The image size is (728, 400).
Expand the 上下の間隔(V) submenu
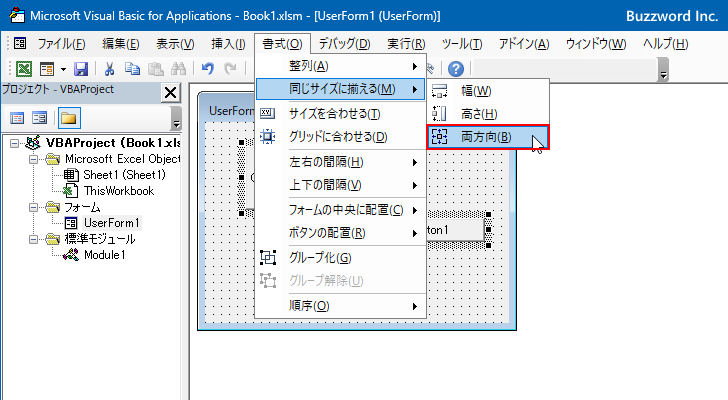click(341, 185)
